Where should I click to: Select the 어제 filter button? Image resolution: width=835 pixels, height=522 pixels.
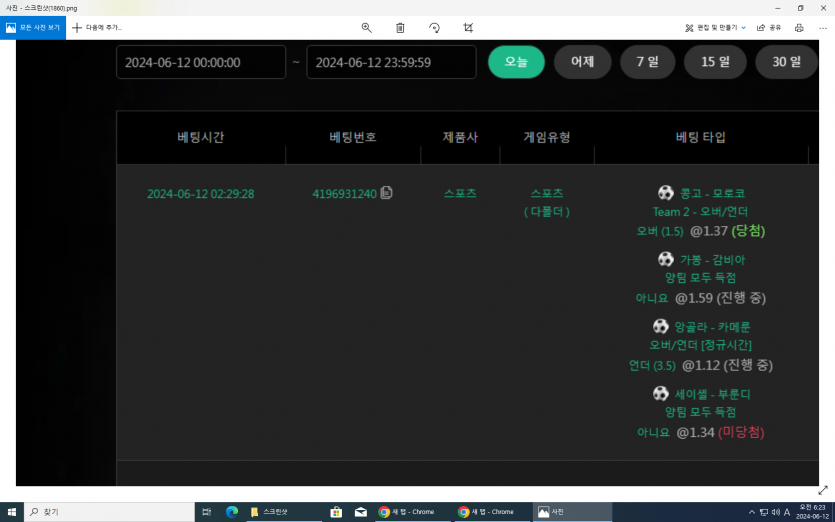pyautogui.click(x=583, y=62)
